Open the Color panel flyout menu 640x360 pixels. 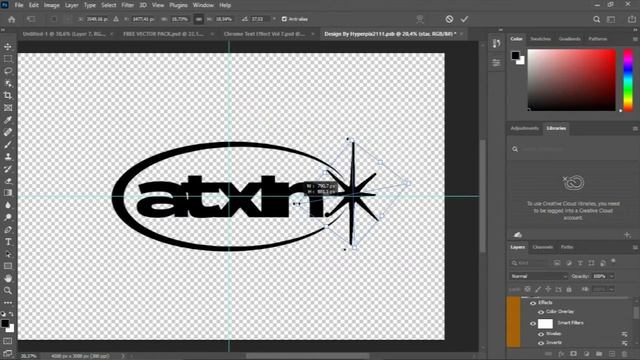click(635, 39)
